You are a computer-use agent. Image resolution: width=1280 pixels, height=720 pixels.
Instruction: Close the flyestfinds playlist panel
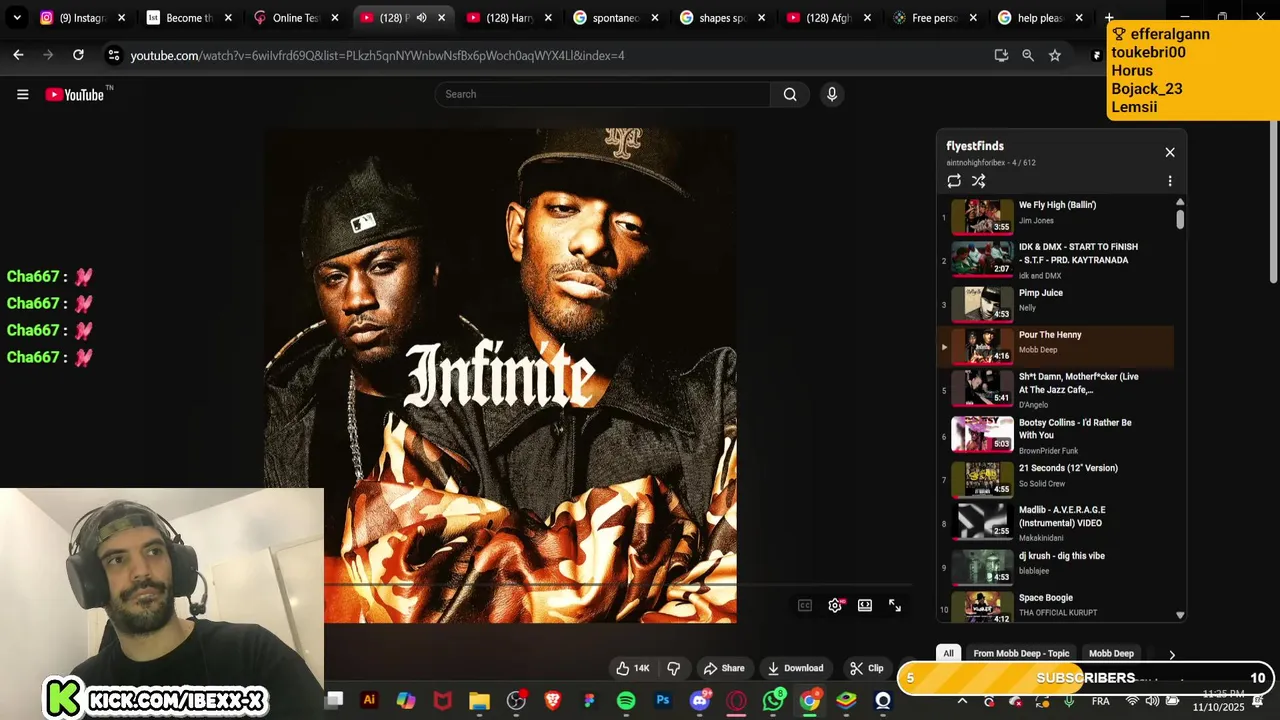pyautogui.click(x=1170, y=152)
